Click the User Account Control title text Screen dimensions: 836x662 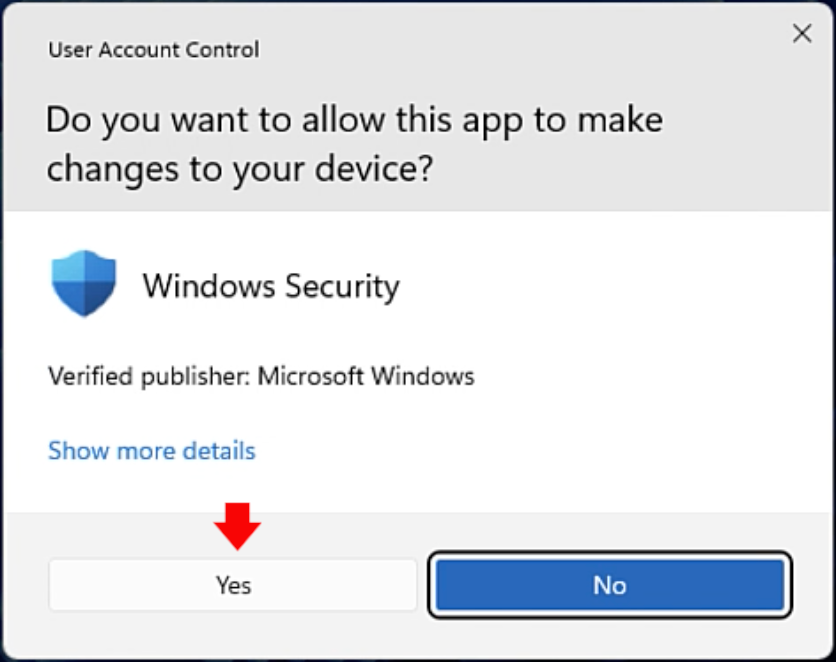point(154,50)
